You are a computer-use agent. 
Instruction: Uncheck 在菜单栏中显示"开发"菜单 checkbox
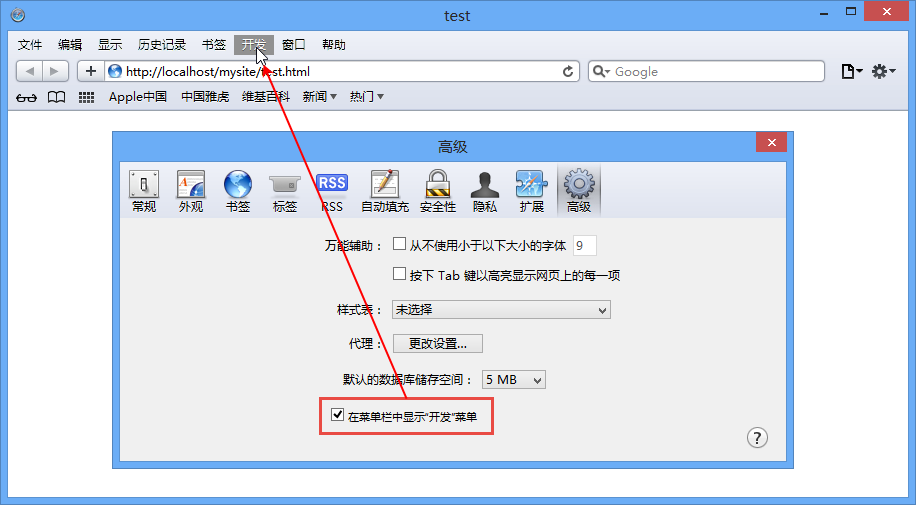click(337, 415)
